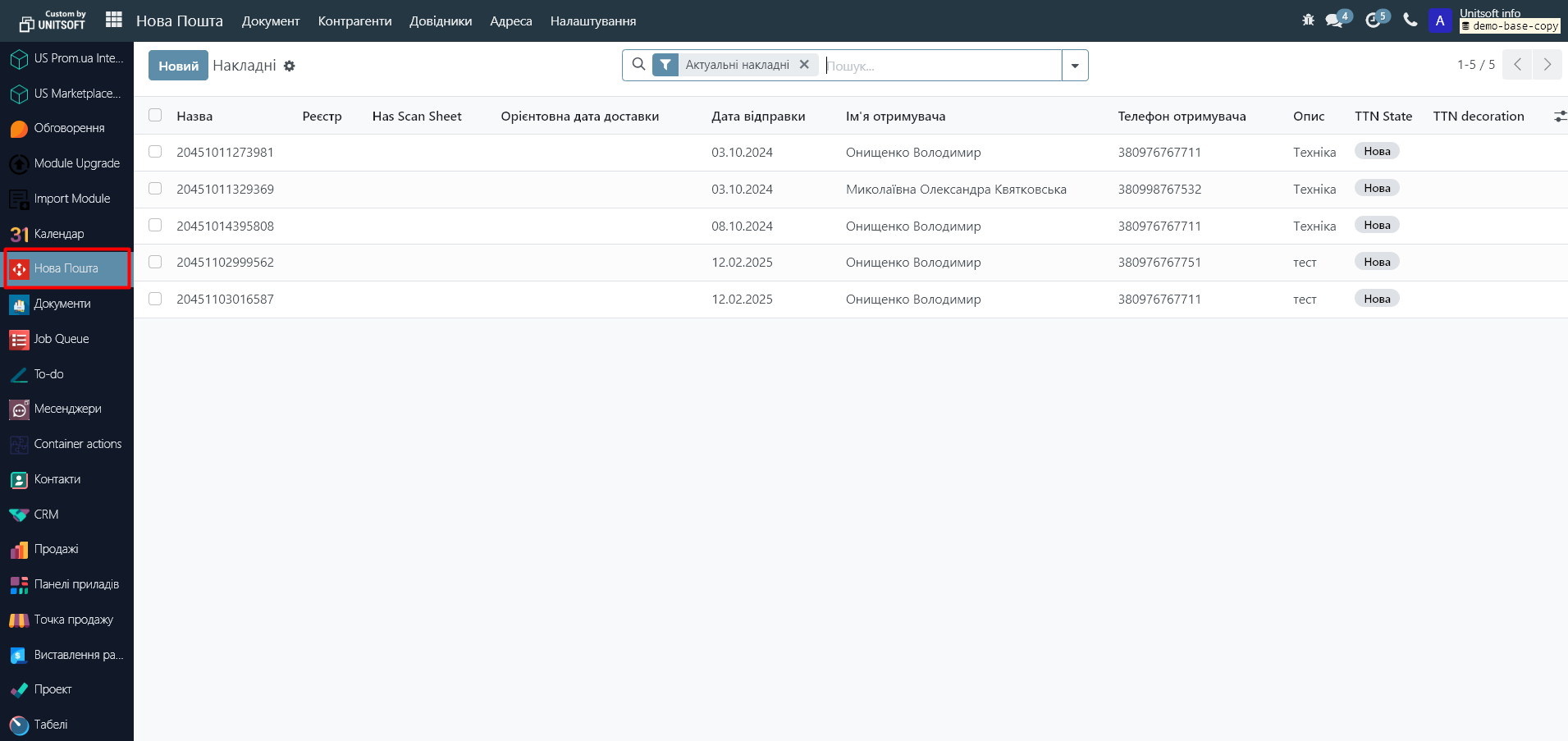This screenshot has height=741, width=1568.
Task: Select checkbox for waybill 20451103016587
Action: 155,299
